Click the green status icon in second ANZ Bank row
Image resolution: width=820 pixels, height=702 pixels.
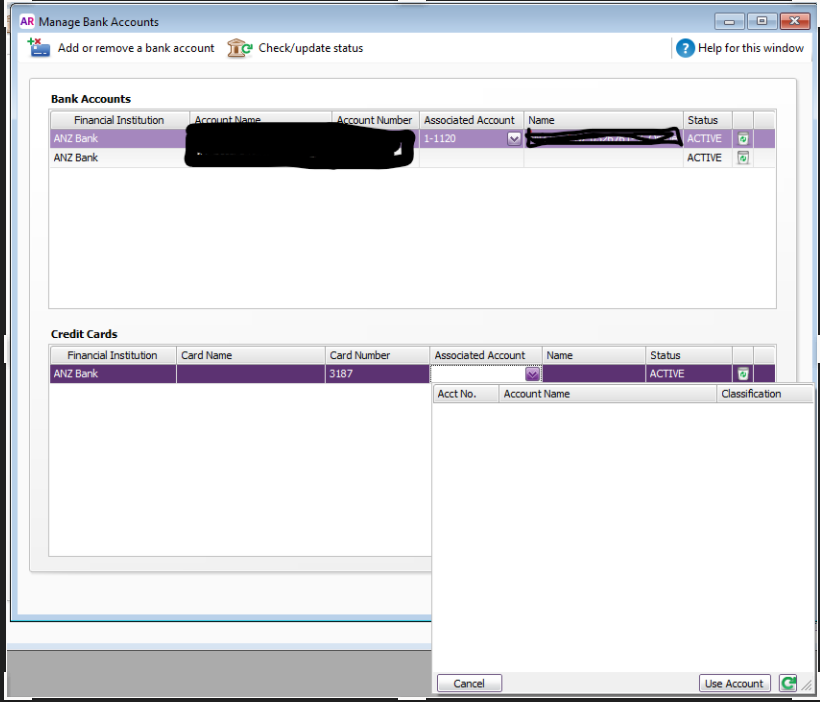point(743,158)
